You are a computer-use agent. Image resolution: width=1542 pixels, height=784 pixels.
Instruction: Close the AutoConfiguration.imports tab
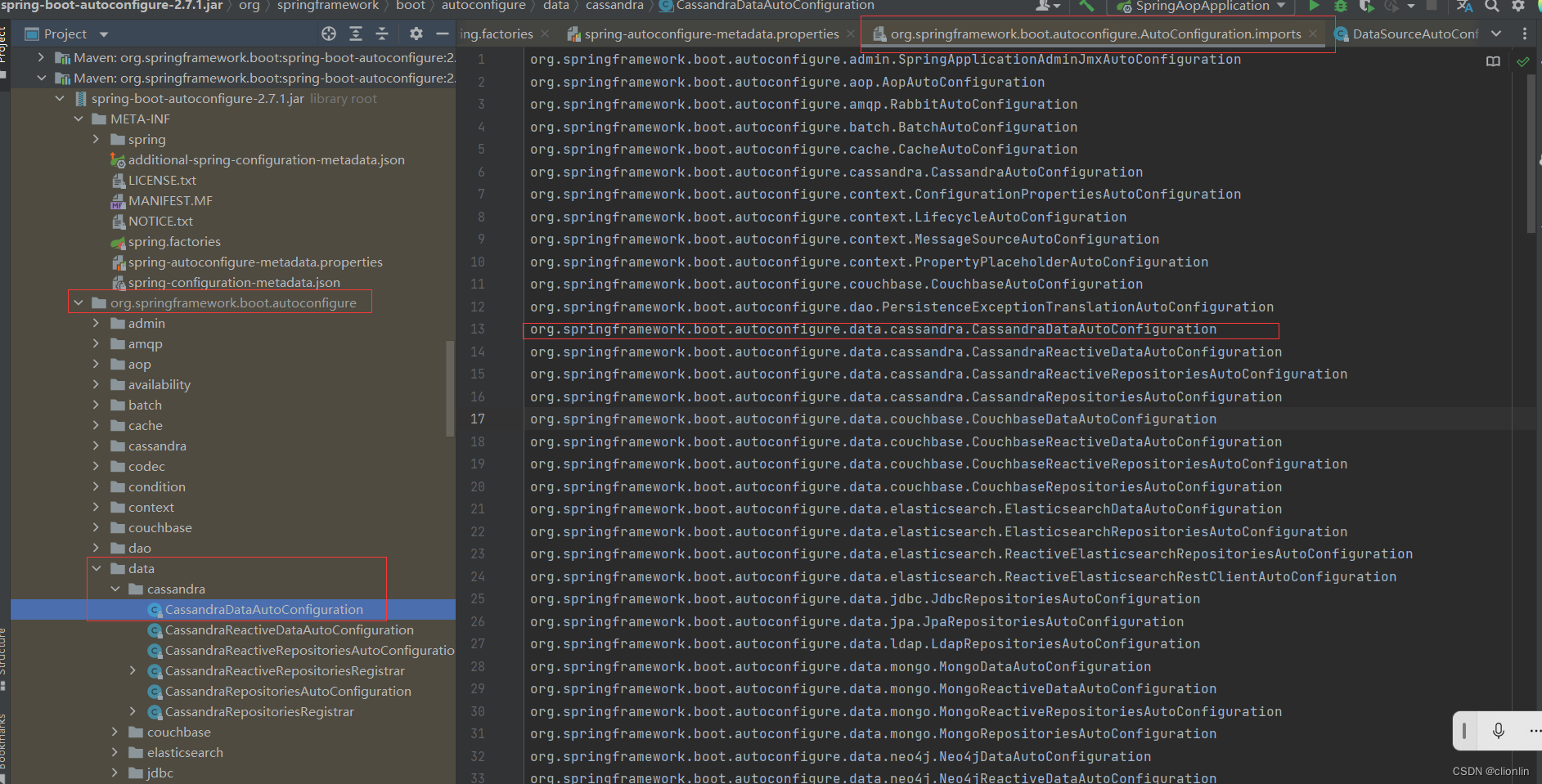coord(1313,34)
